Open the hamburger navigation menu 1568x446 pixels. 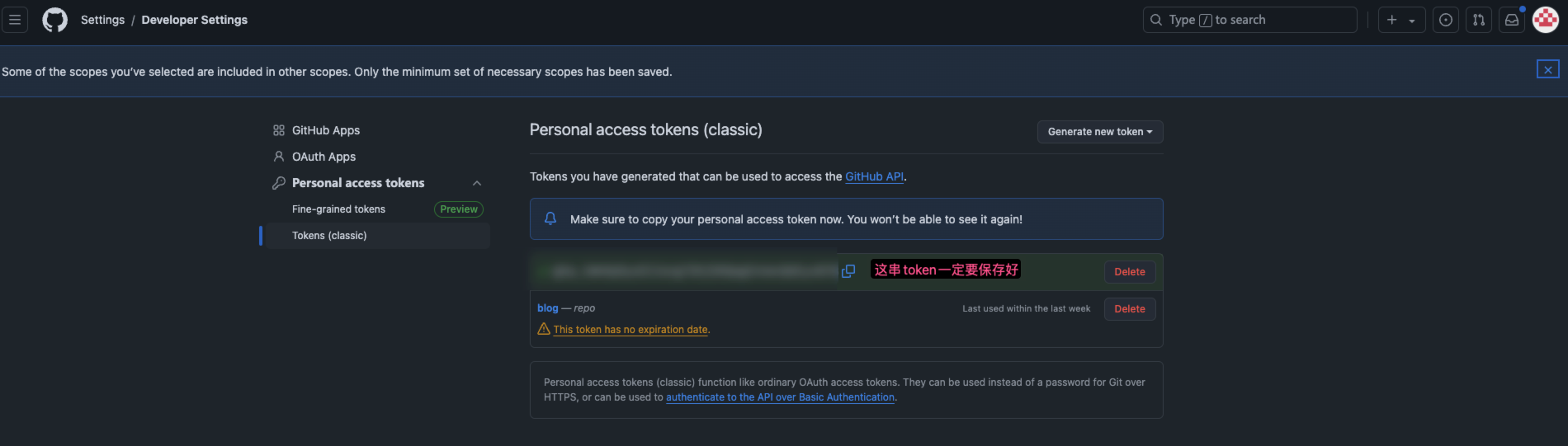pos(15,20)
